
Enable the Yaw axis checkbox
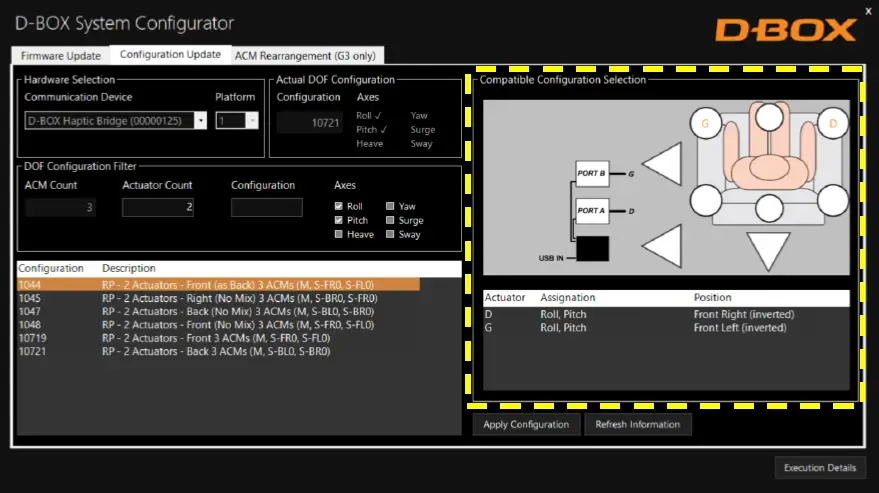[x=390, y=206]
